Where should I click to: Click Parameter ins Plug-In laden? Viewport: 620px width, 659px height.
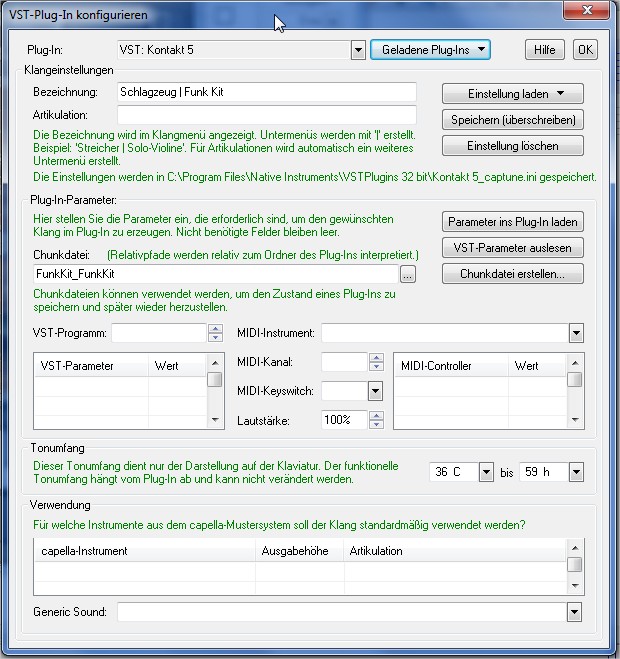coord(512,221)
